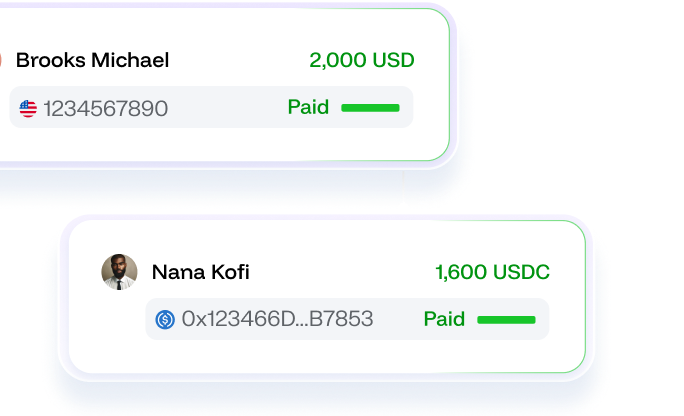Click Nana Kofi's profile photo
Viewport: 684px width, 416px height.
(x=119, y=272)
